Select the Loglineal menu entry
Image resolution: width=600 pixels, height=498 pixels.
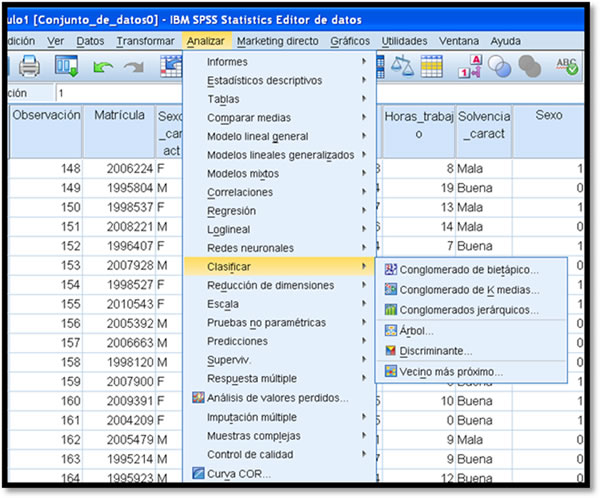[279, 229]
